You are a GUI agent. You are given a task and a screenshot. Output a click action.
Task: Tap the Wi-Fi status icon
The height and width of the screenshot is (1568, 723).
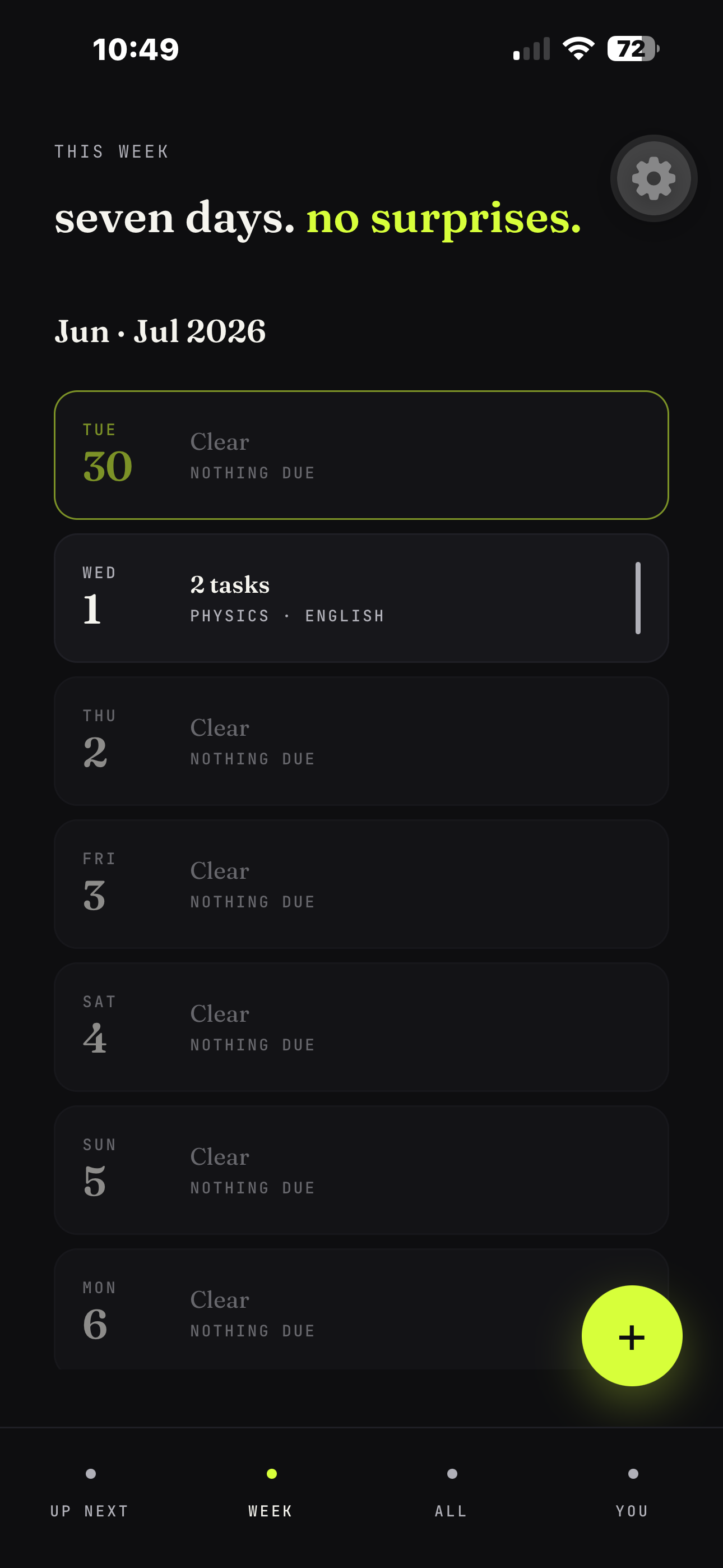click(578, 49)
